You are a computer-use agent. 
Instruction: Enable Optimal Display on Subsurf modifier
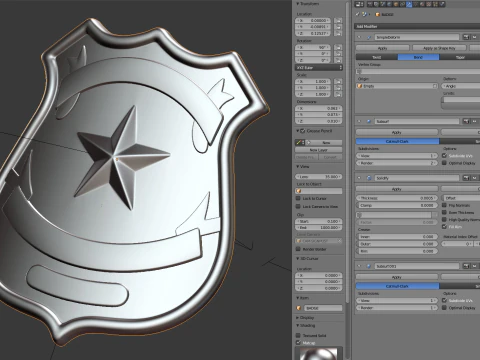tap(444, 163)
